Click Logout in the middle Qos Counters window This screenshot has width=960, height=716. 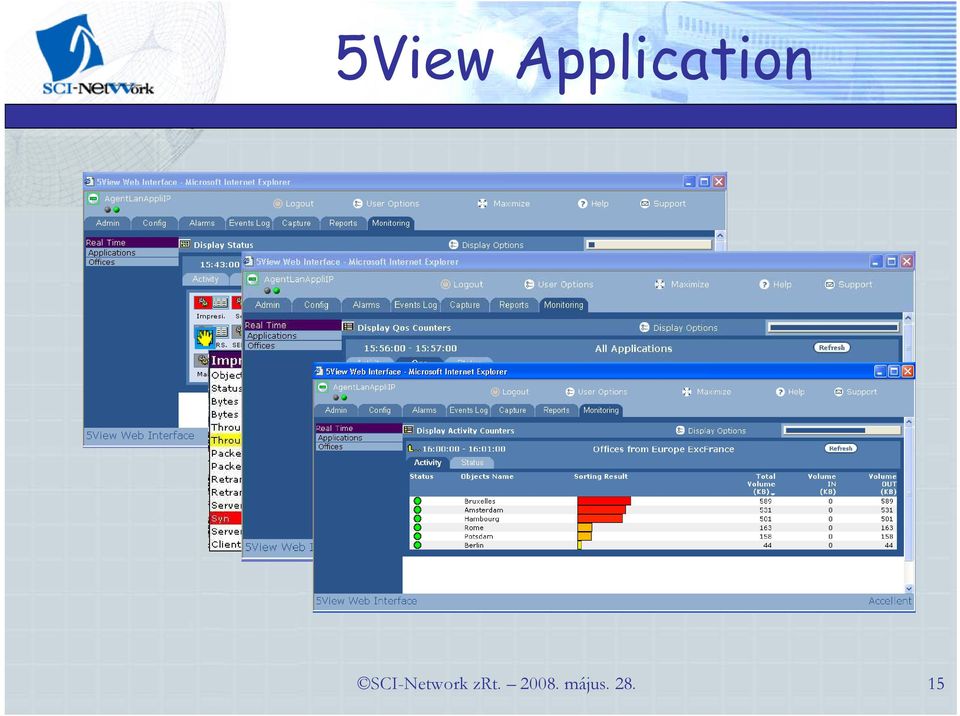(x=462, y=285)
